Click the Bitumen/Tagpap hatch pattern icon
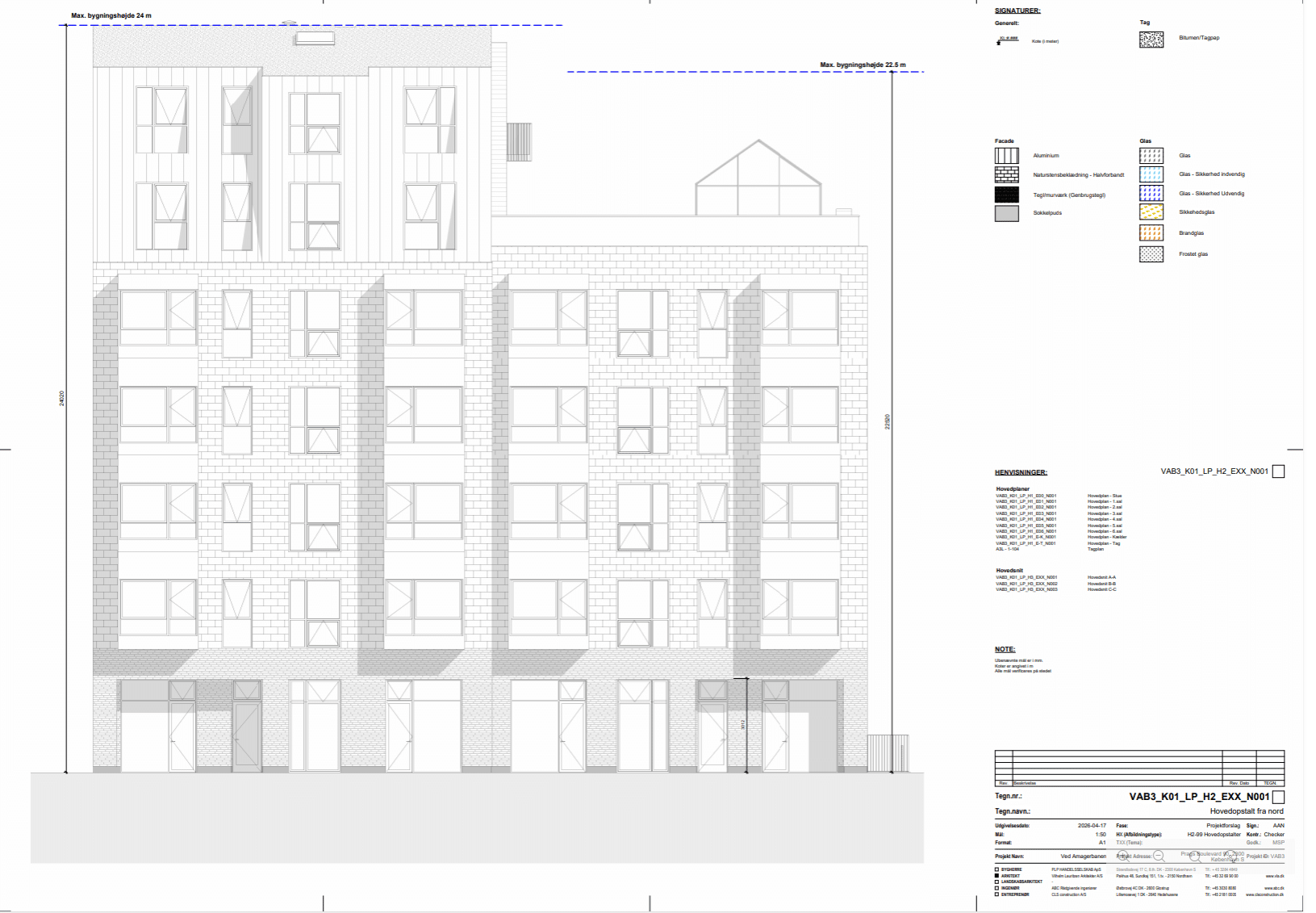The image size is (1316, 913). (1151, 40)
